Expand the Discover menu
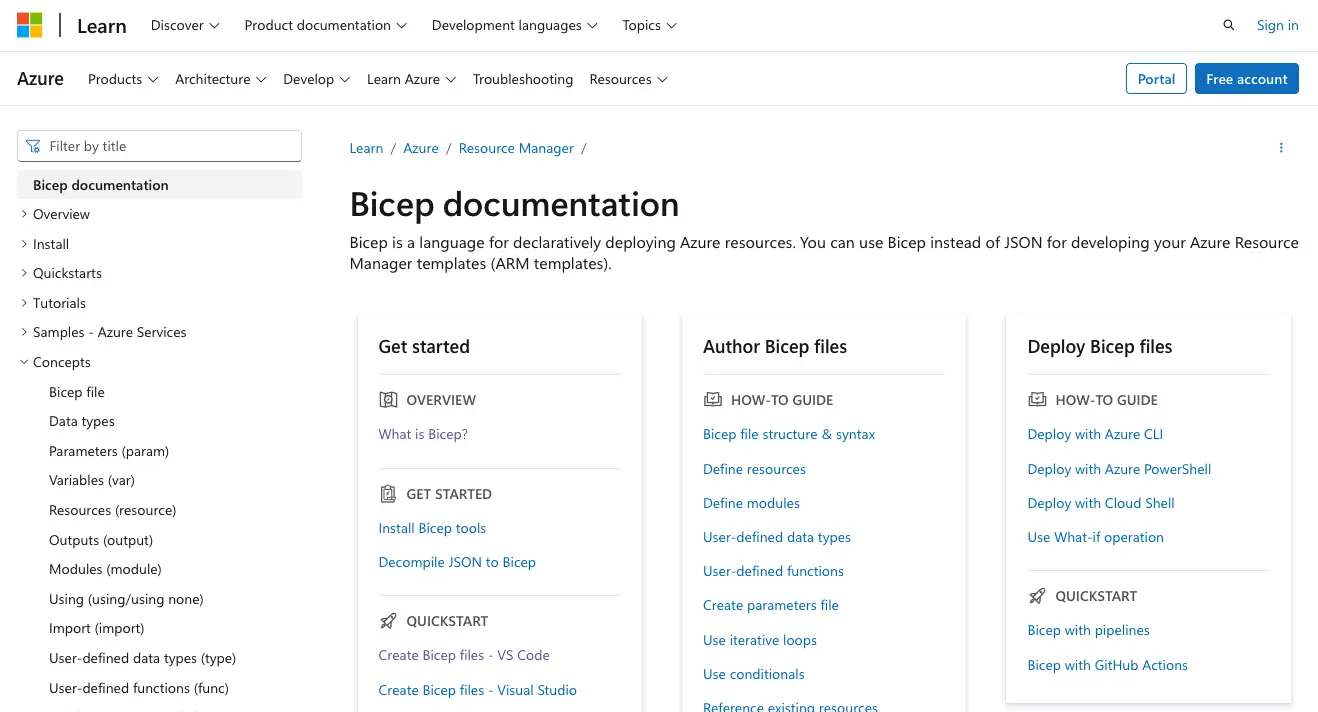 [x=185, y=26]
